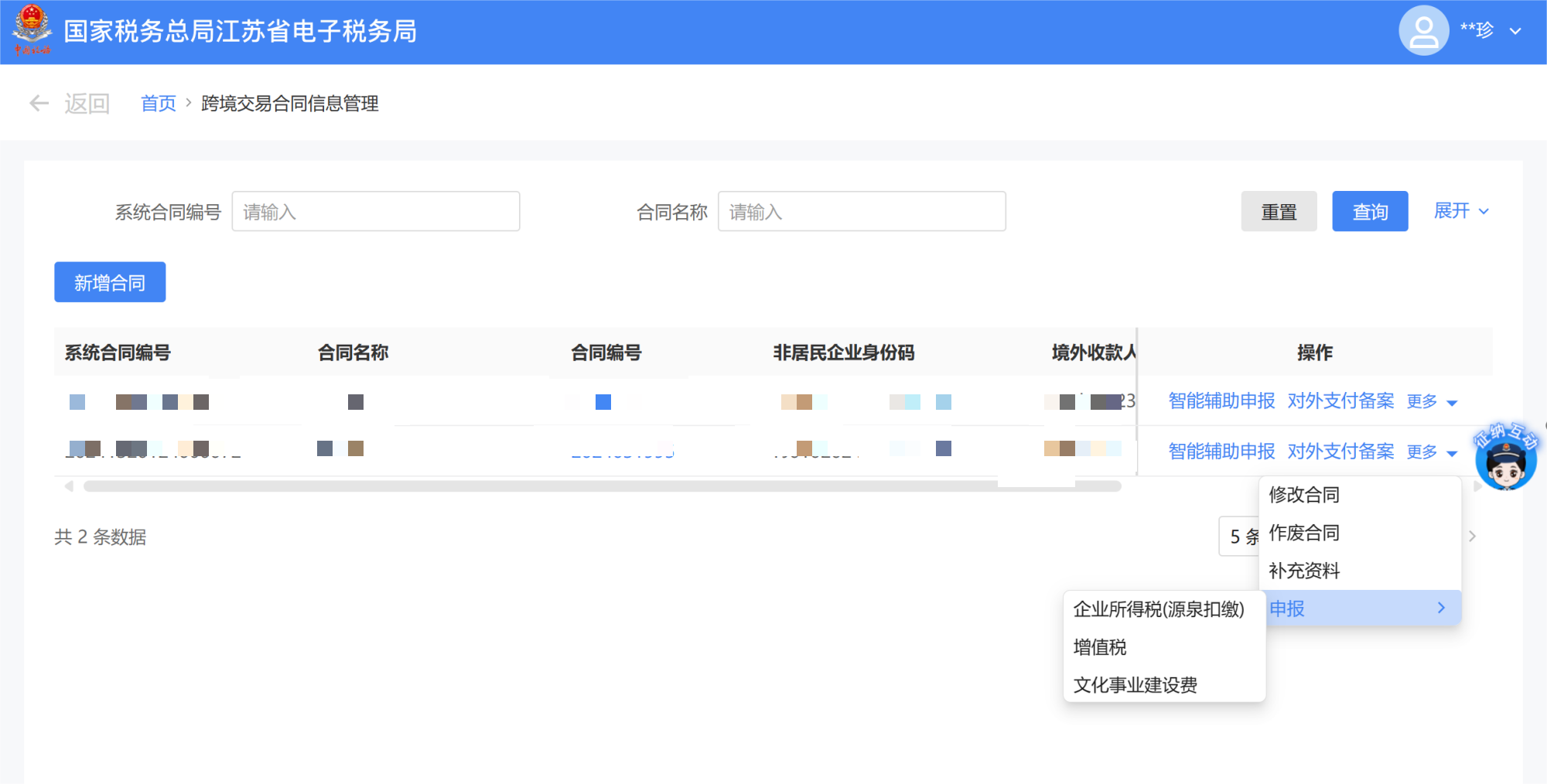Expand more search filters with 展开

click(x=1460, y=211)
